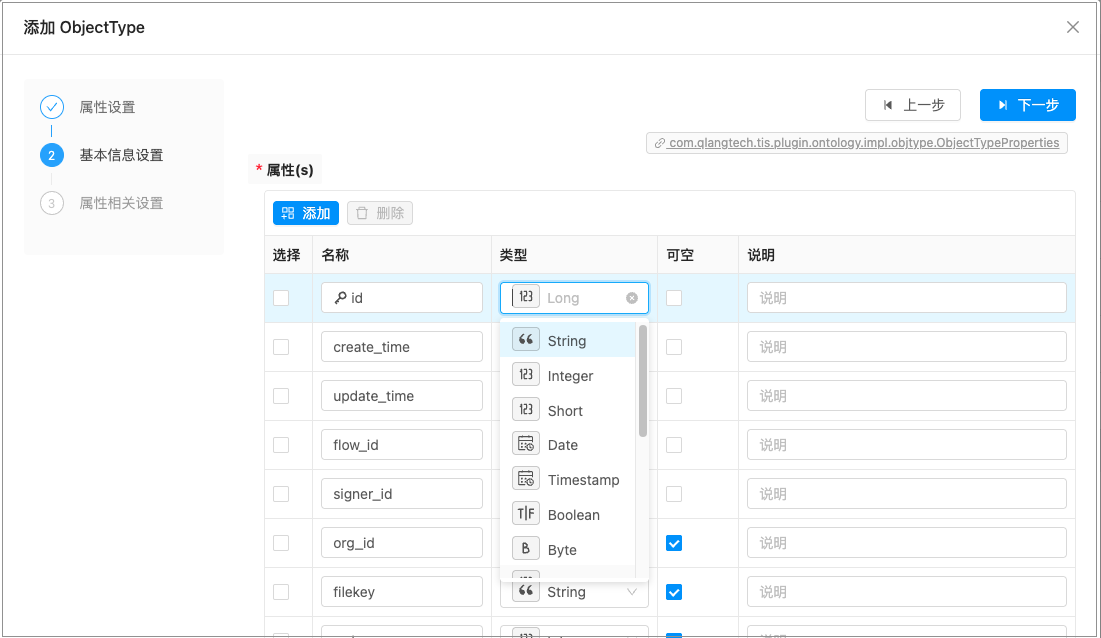Choose Timestamp from the type list
The height and width of the screenshot is (638, 1101).
[x=567, y=480]
